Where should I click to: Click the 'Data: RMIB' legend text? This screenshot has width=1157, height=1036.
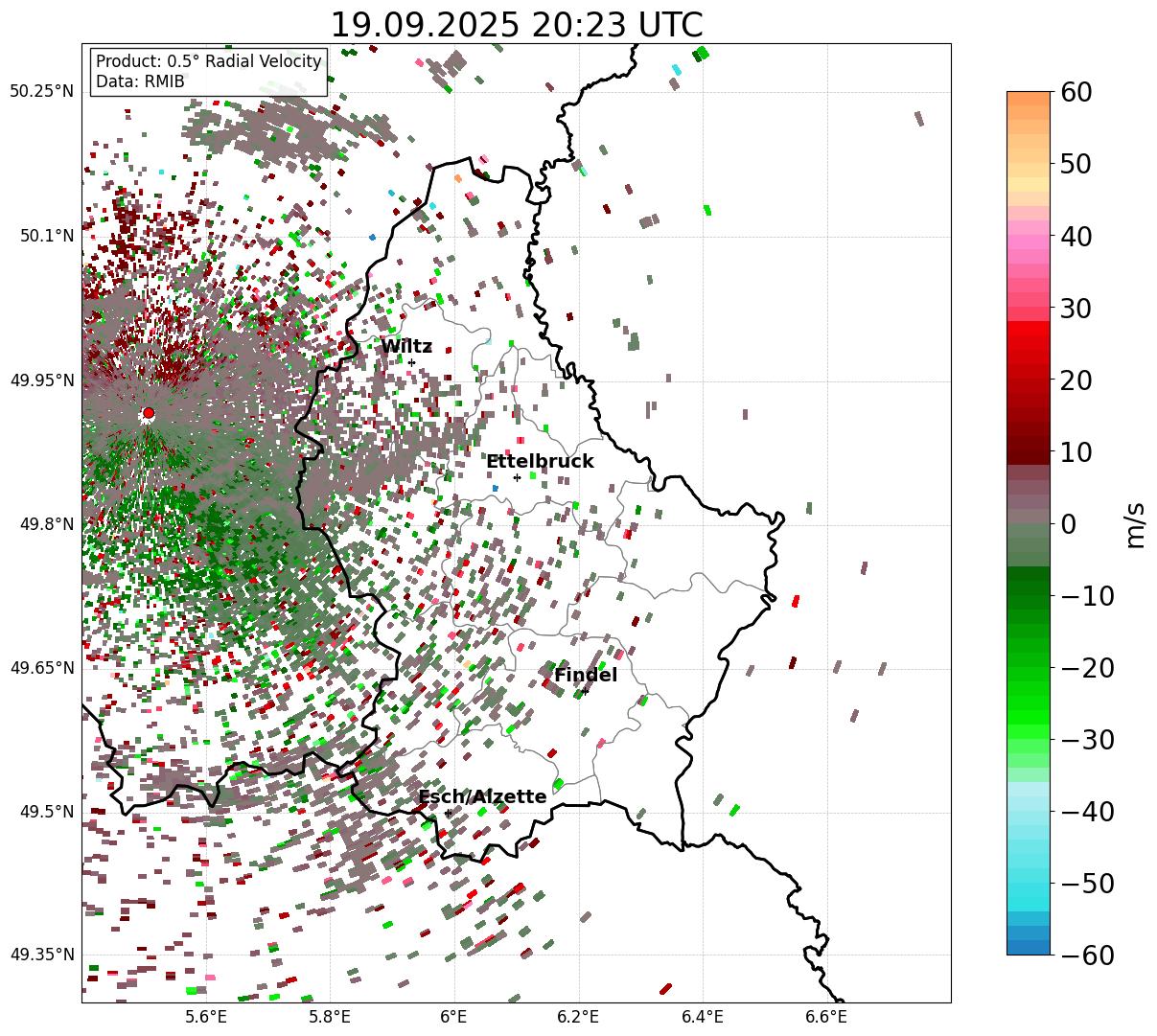pyautogui.click(x=140, y=81)
